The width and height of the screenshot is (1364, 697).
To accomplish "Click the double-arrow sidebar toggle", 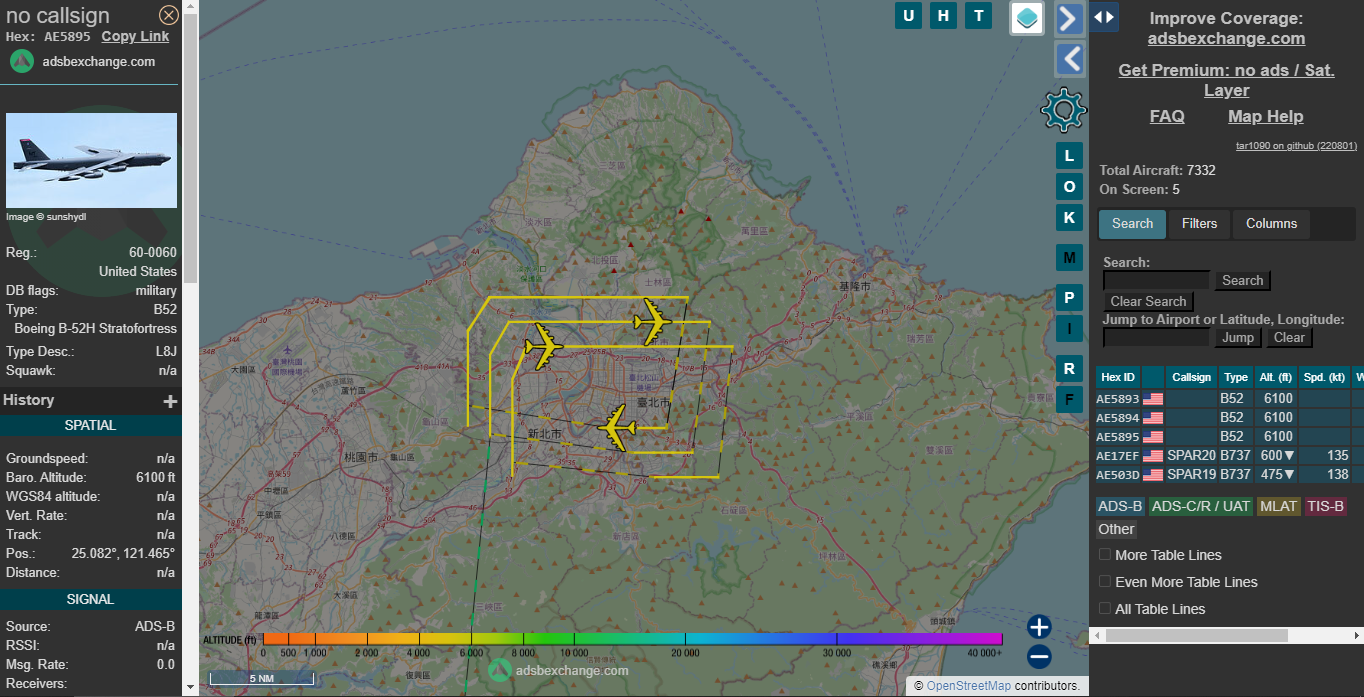I will [x=1103, y=17].
